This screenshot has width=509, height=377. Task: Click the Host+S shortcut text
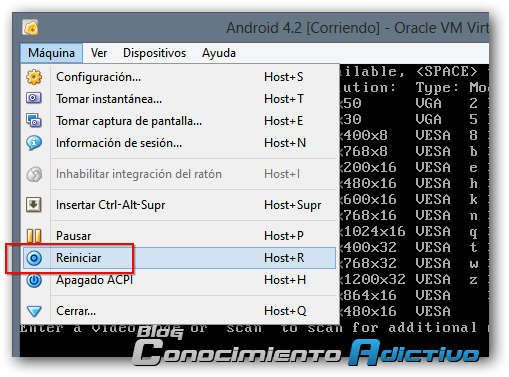(x=284, y=77)
